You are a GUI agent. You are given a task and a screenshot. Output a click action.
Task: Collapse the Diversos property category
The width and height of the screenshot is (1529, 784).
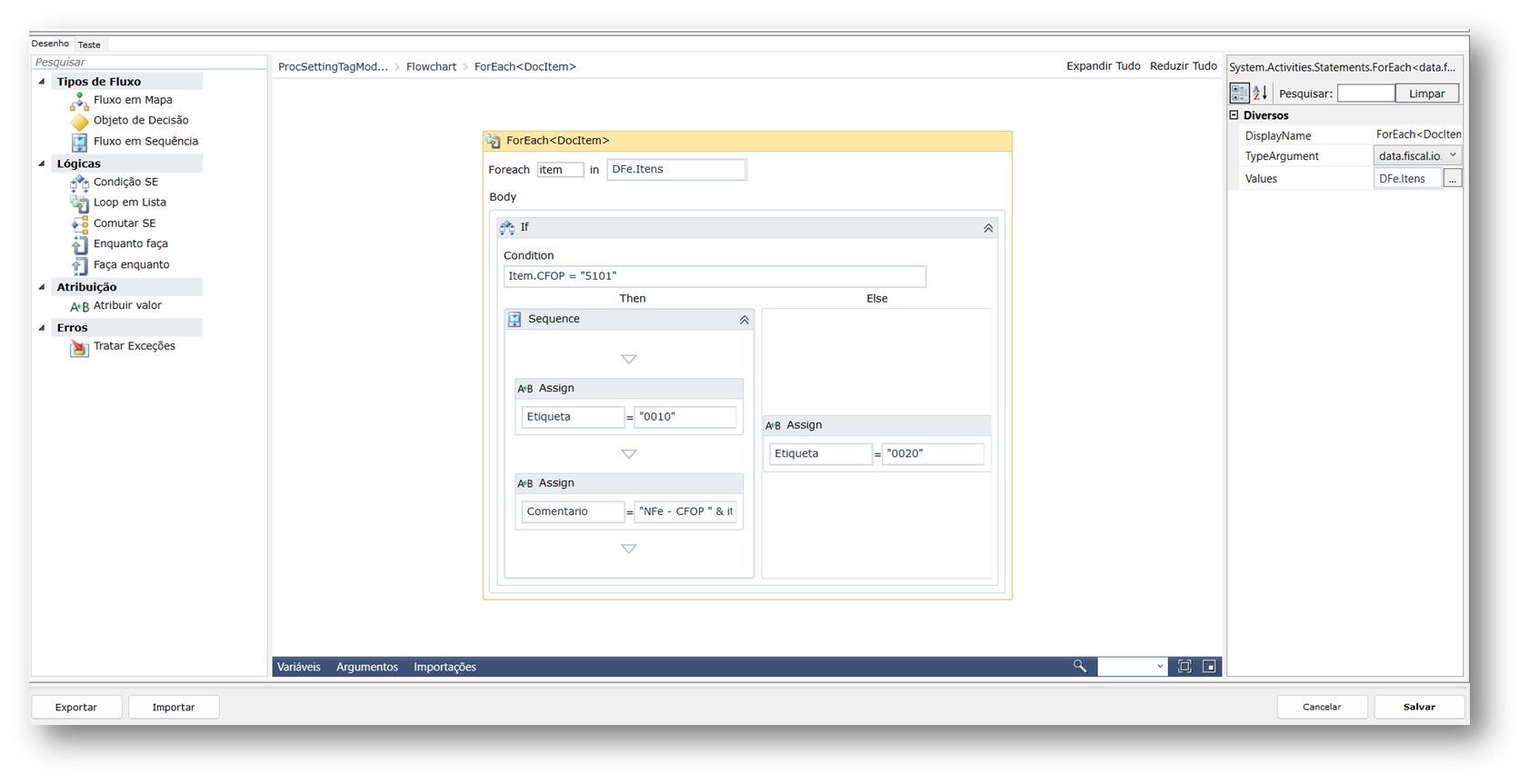(x=1234, y=115)
